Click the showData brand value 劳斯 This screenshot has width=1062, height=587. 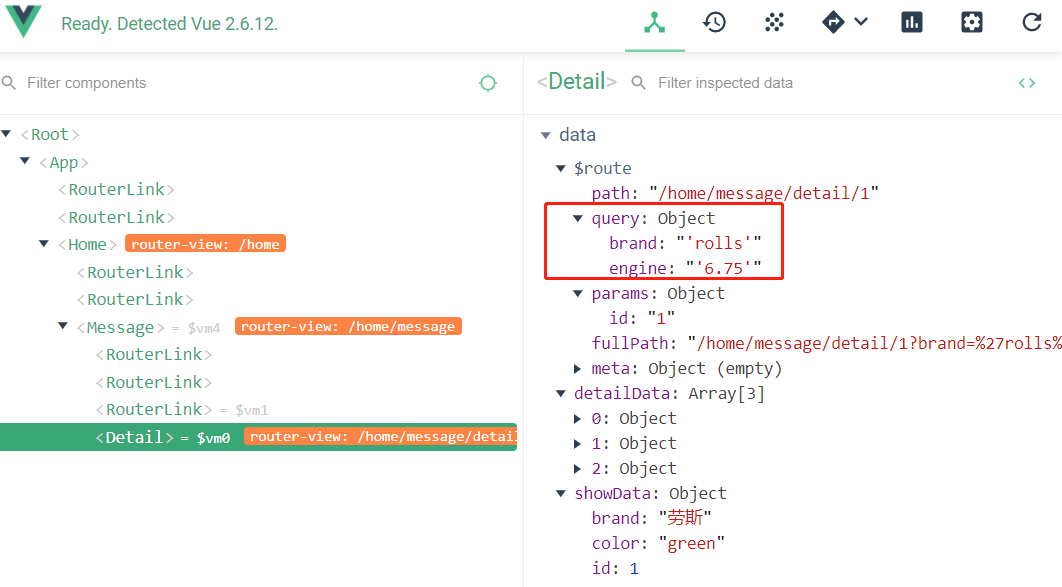point(685,518)
